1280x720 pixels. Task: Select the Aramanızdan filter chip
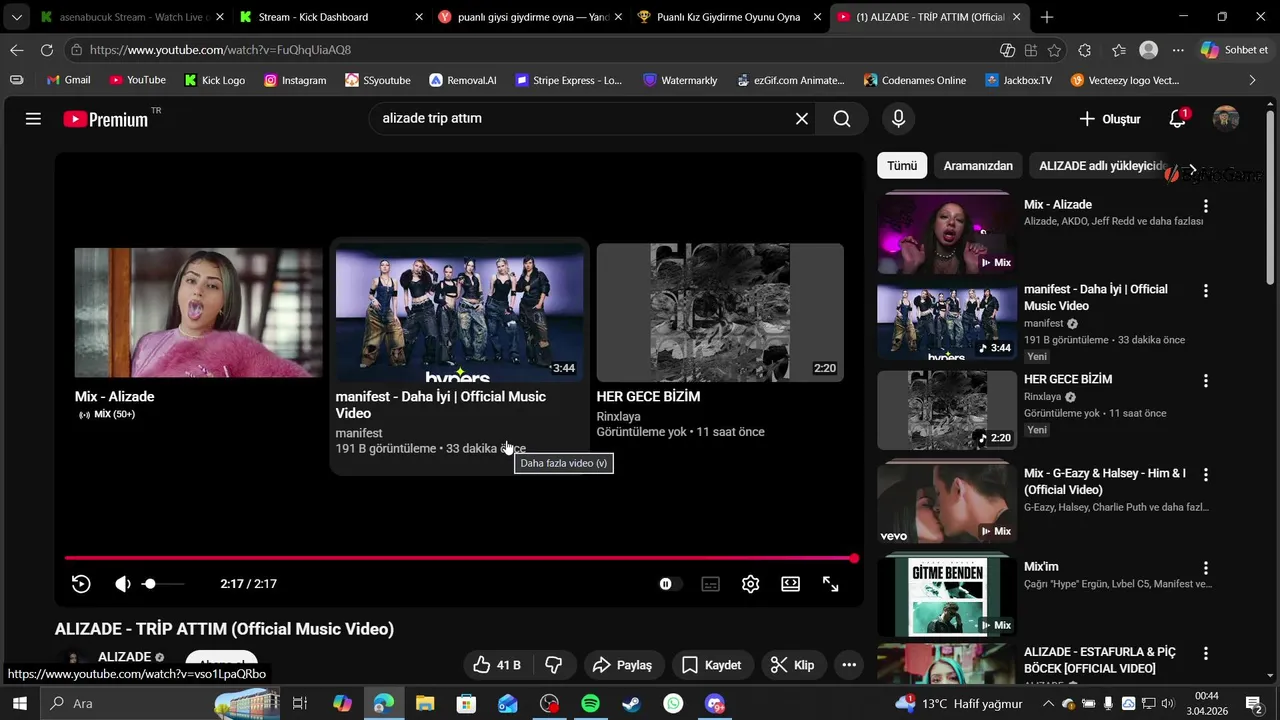[978, 166]
